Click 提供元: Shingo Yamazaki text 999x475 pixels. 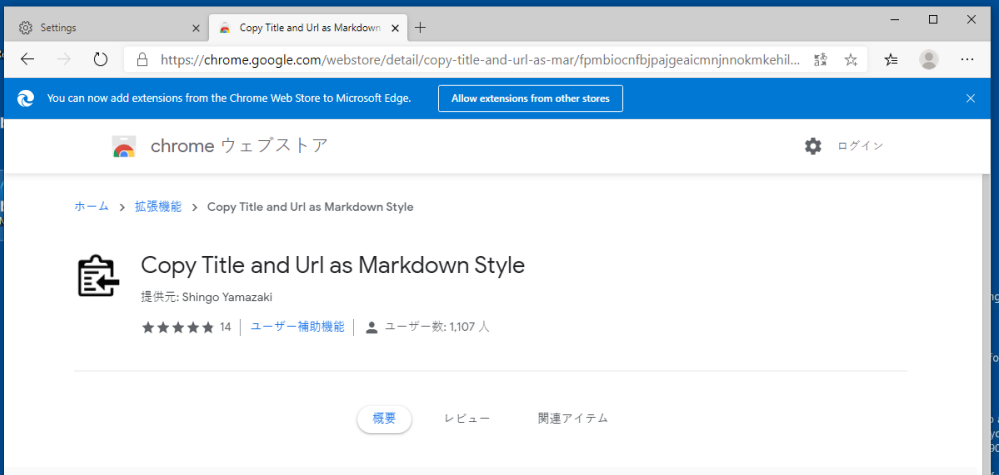pos(206,297)
